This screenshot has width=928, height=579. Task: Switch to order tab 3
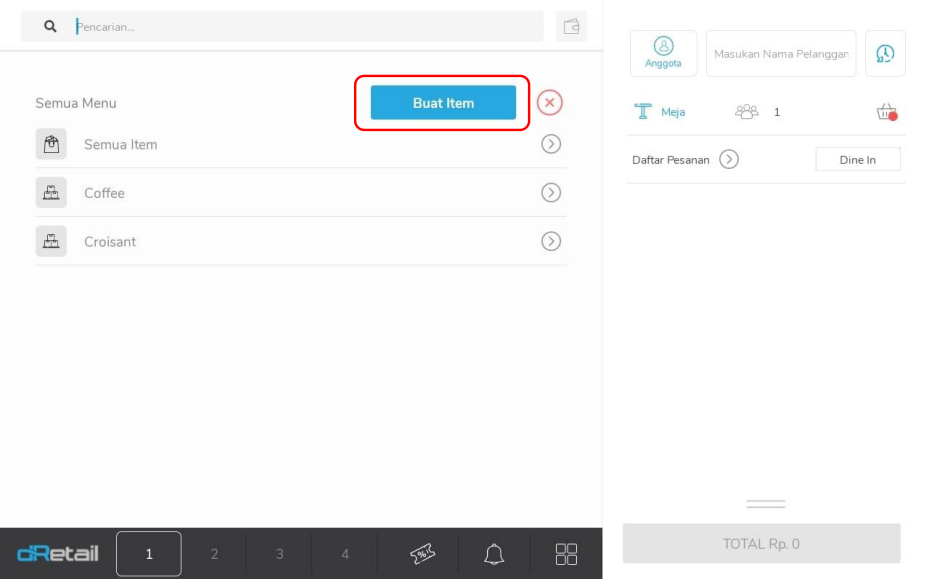(x=279, y=554)
